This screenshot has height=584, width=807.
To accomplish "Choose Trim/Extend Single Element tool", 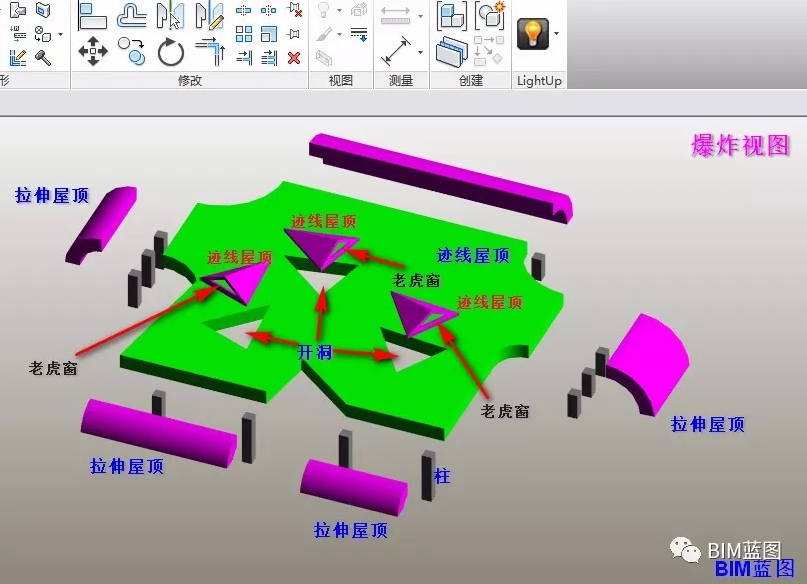I will (x=244, y=58).
